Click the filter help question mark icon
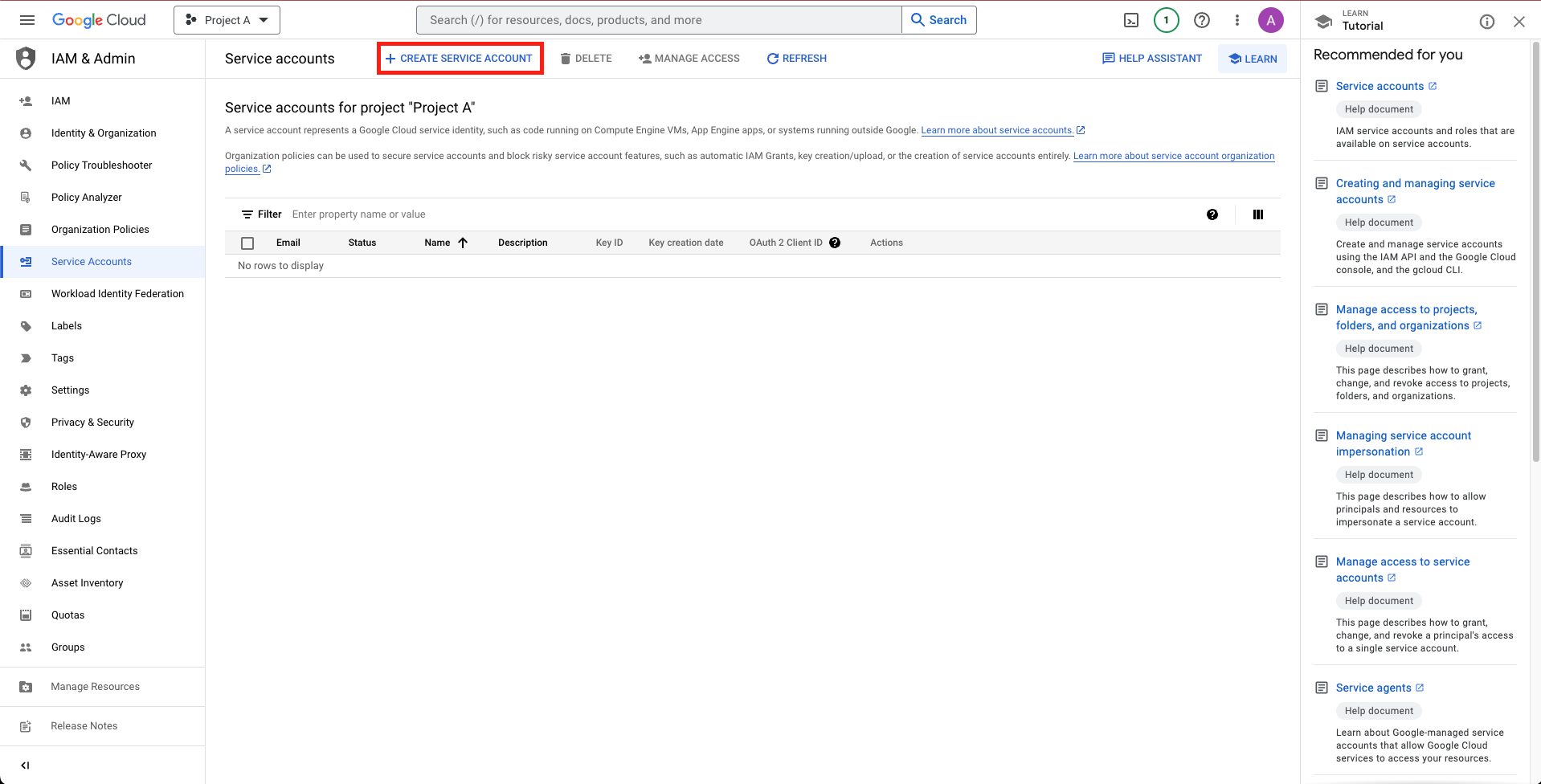Image resolution: width=1541 pixels, height=784 pixels. pos(1212,214)
